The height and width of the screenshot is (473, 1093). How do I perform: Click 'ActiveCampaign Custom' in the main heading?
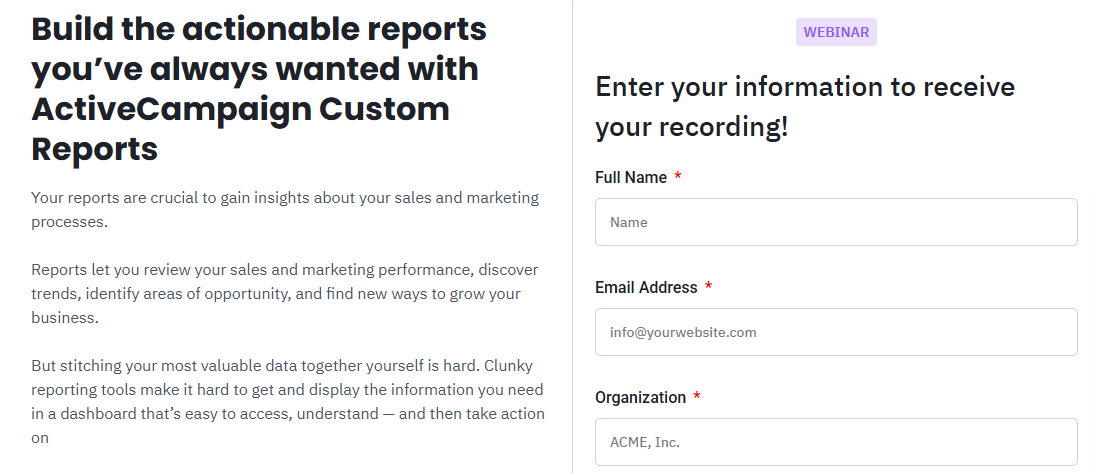240,108
